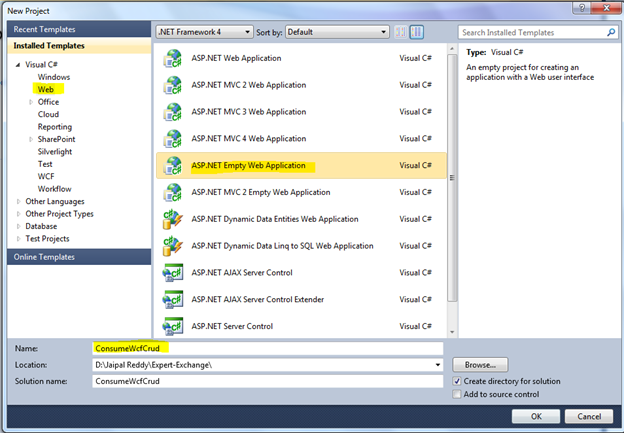Expand the Test Projects node
The width and height of the screenshot is (624, 433).
(18, 239)
